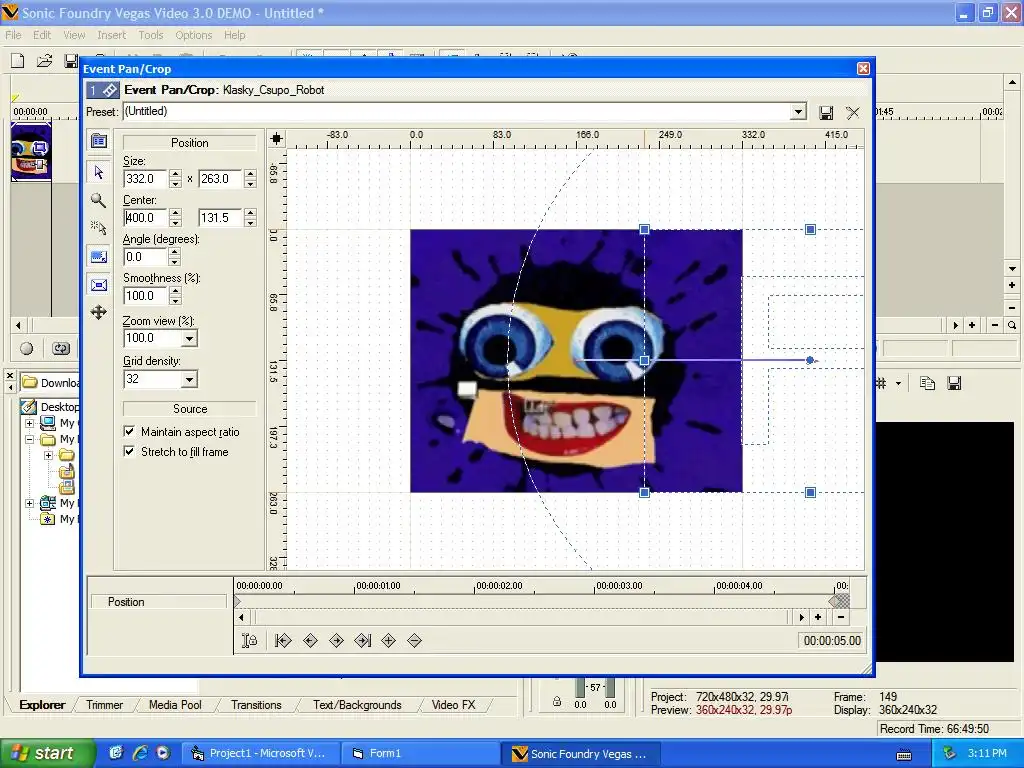This screenshot has height=768, width=1024.
Task: Click the Center Y field 131.5
Action: (x=221, y=218)
